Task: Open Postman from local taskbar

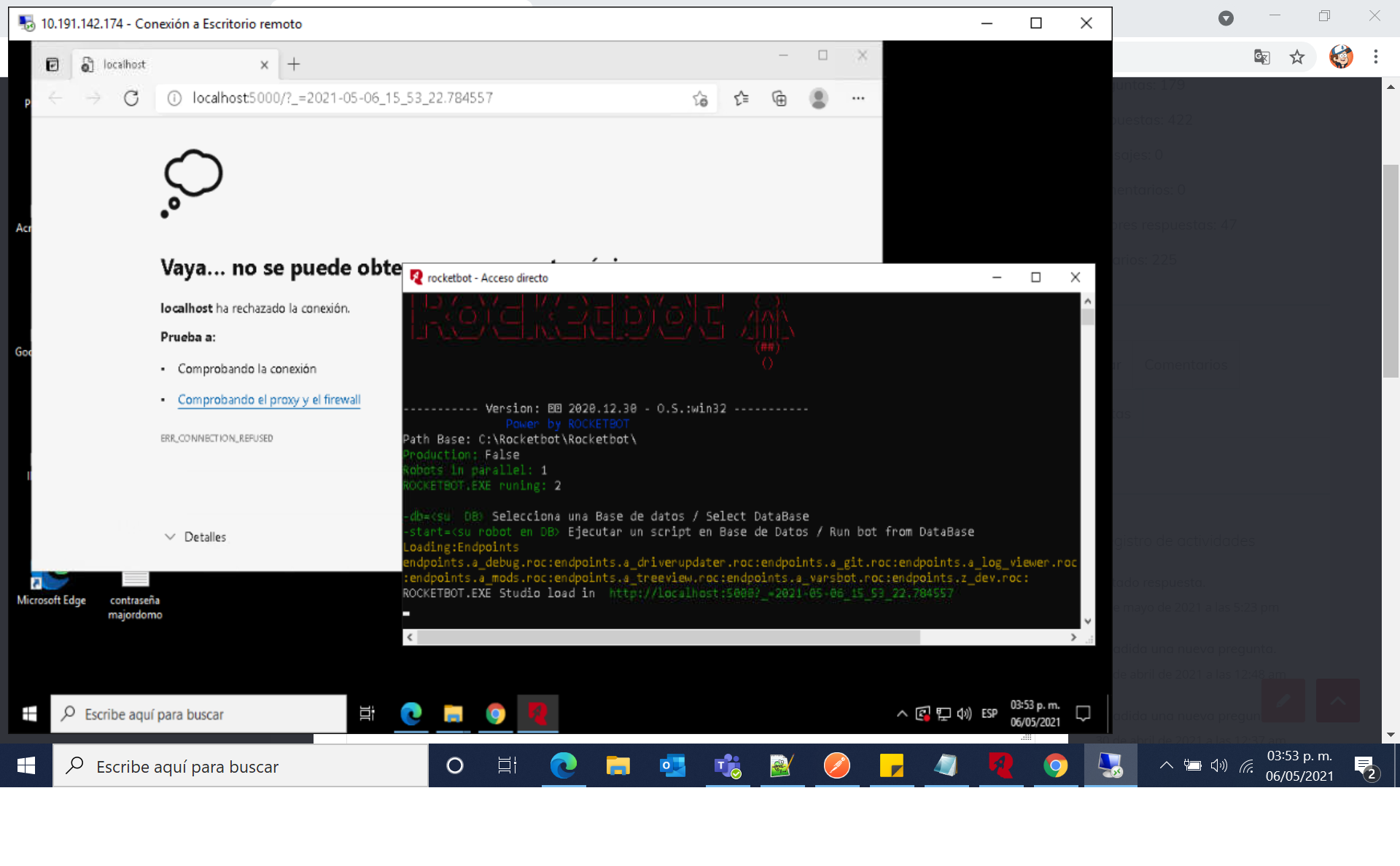Action: click(836, 765)
